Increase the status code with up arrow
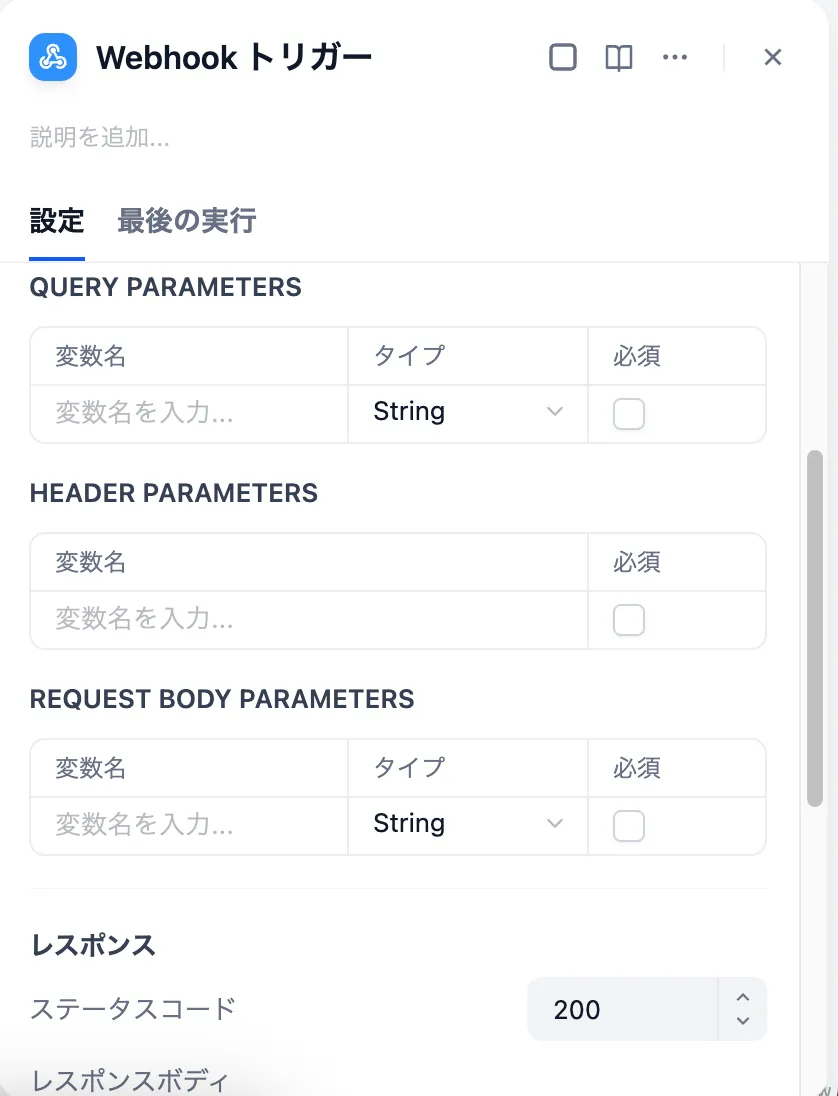The height and width of the screenshot is (1096, 838). pyautogui.click(x=743, y=997)
